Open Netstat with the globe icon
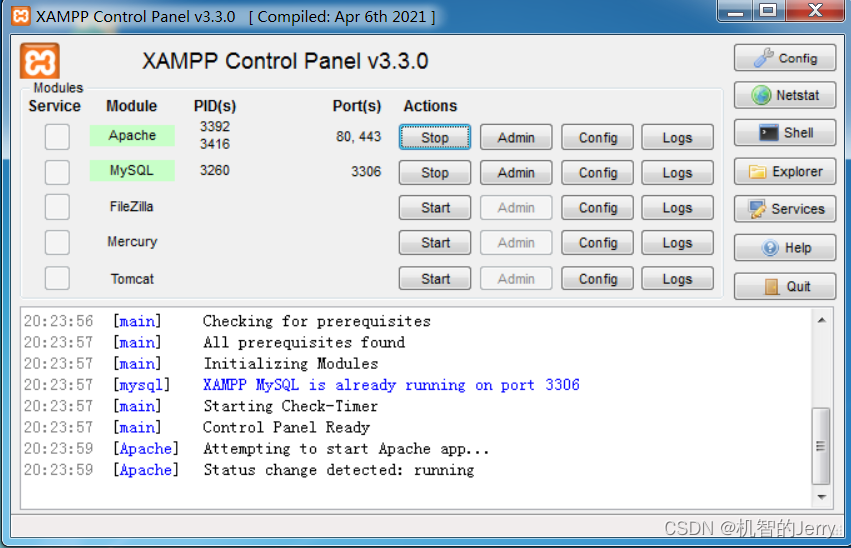 point(785,95)
